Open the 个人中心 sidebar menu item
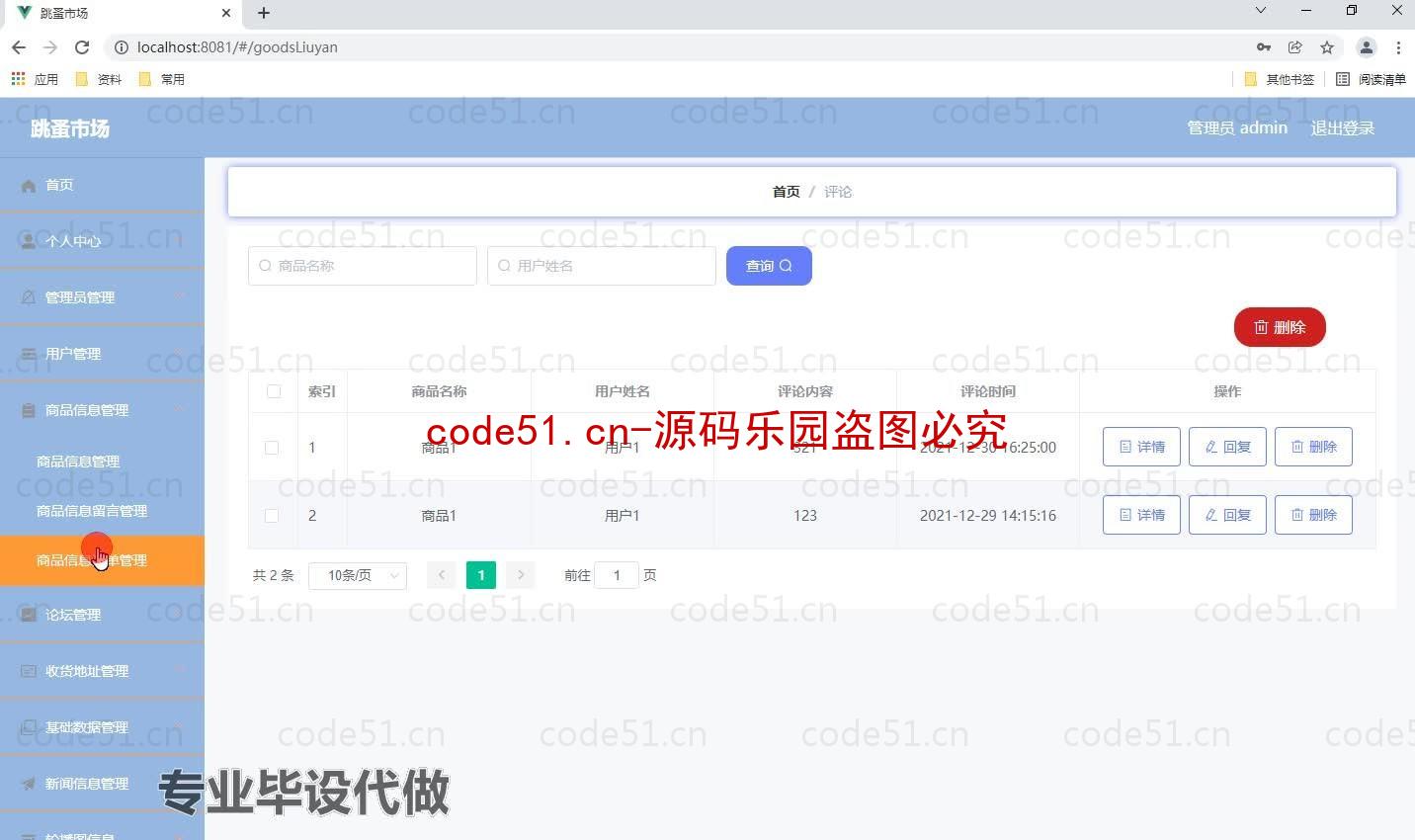The image size is (1415, 840). tap(102, 241)
